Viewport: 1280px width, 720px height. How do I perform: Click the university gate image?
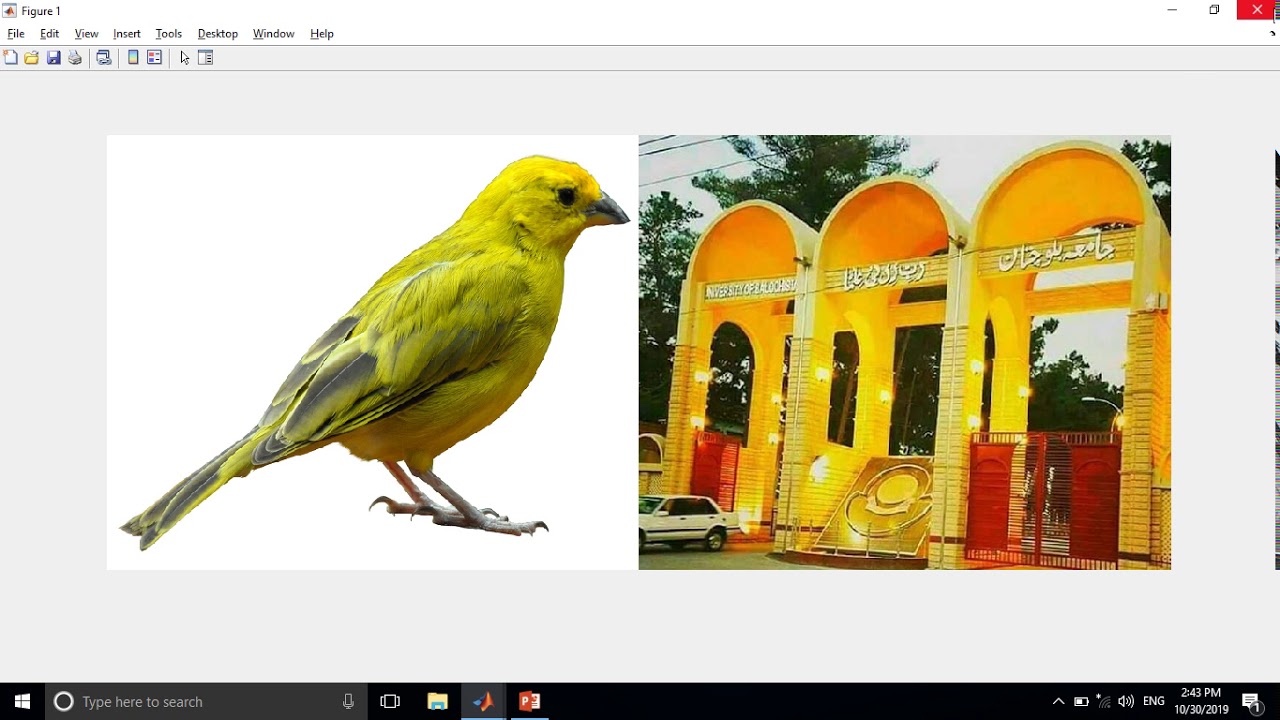[x=905, y=352]
